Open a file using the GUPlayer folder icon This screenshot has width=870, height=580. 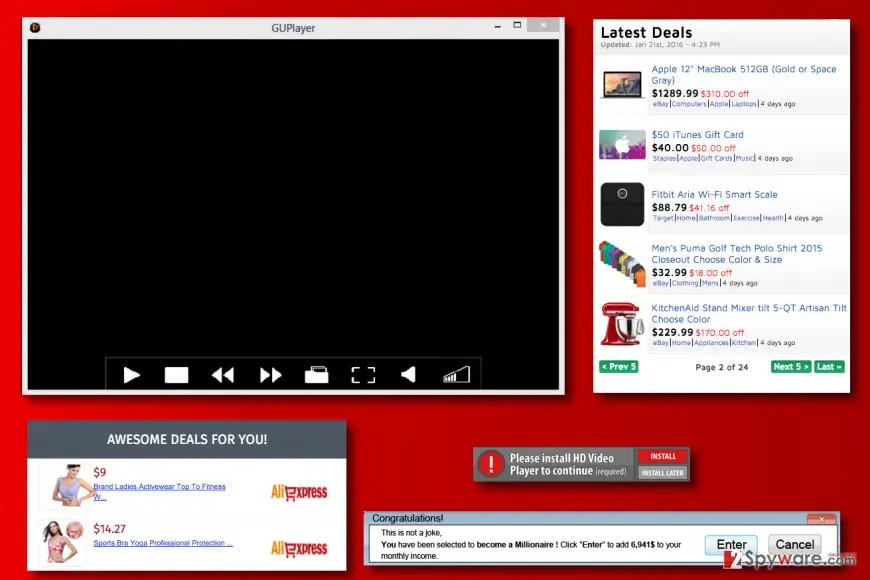pos(316,375)
